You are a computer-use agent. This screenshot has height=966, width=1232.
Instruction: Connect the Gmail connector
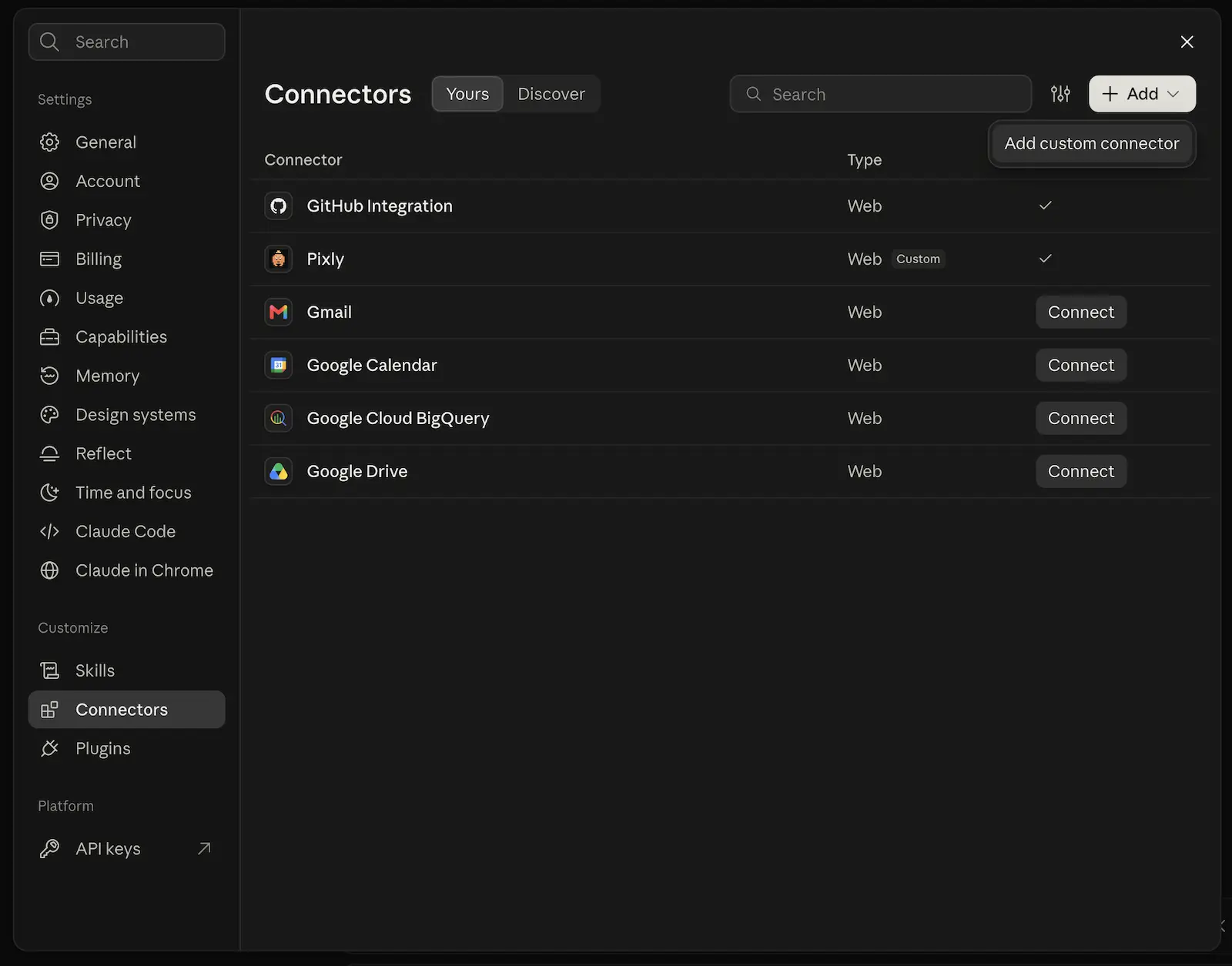pos(1081,313)
